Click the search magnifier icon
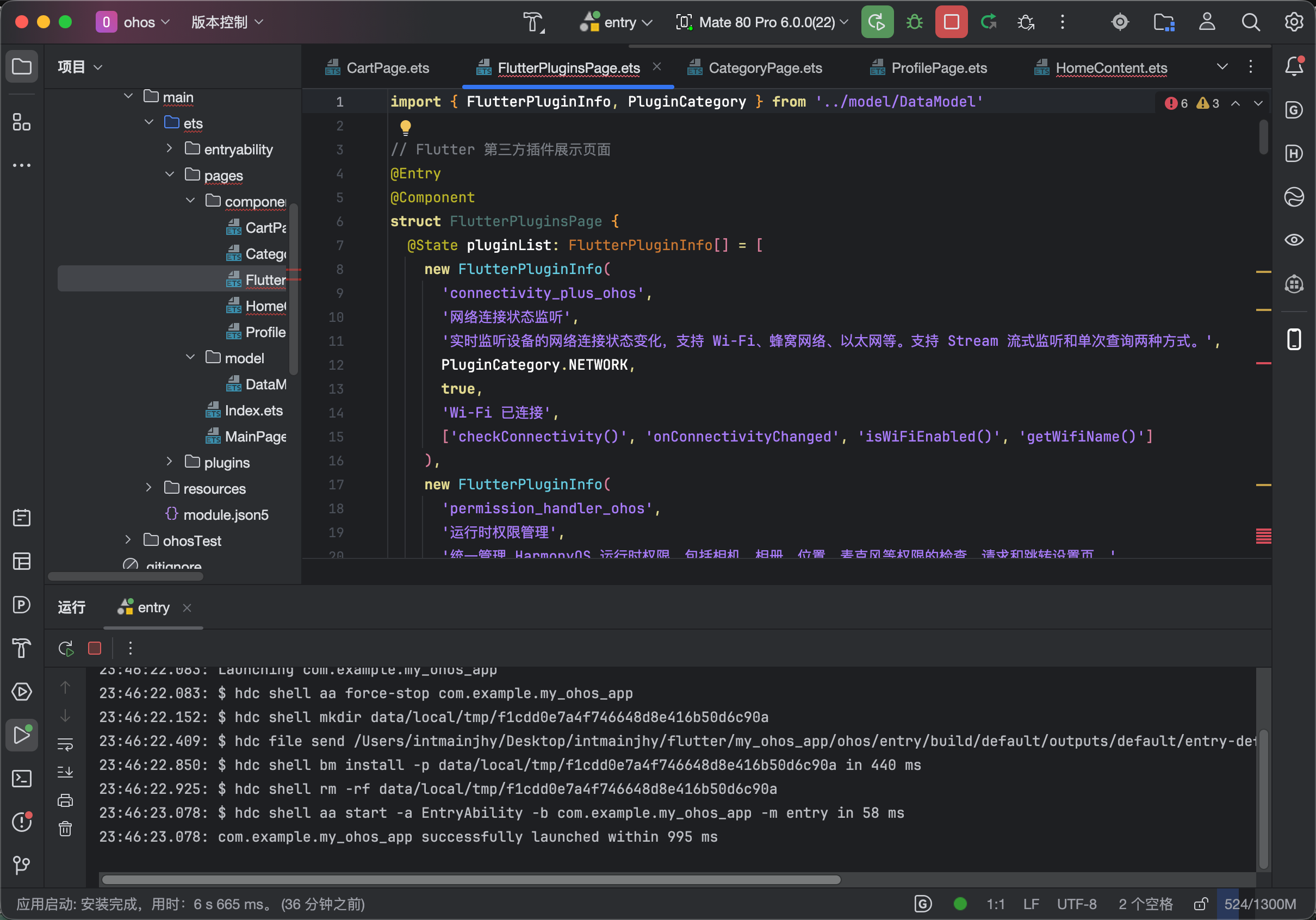The image size is (1316, 920). tap(1250, 22)
